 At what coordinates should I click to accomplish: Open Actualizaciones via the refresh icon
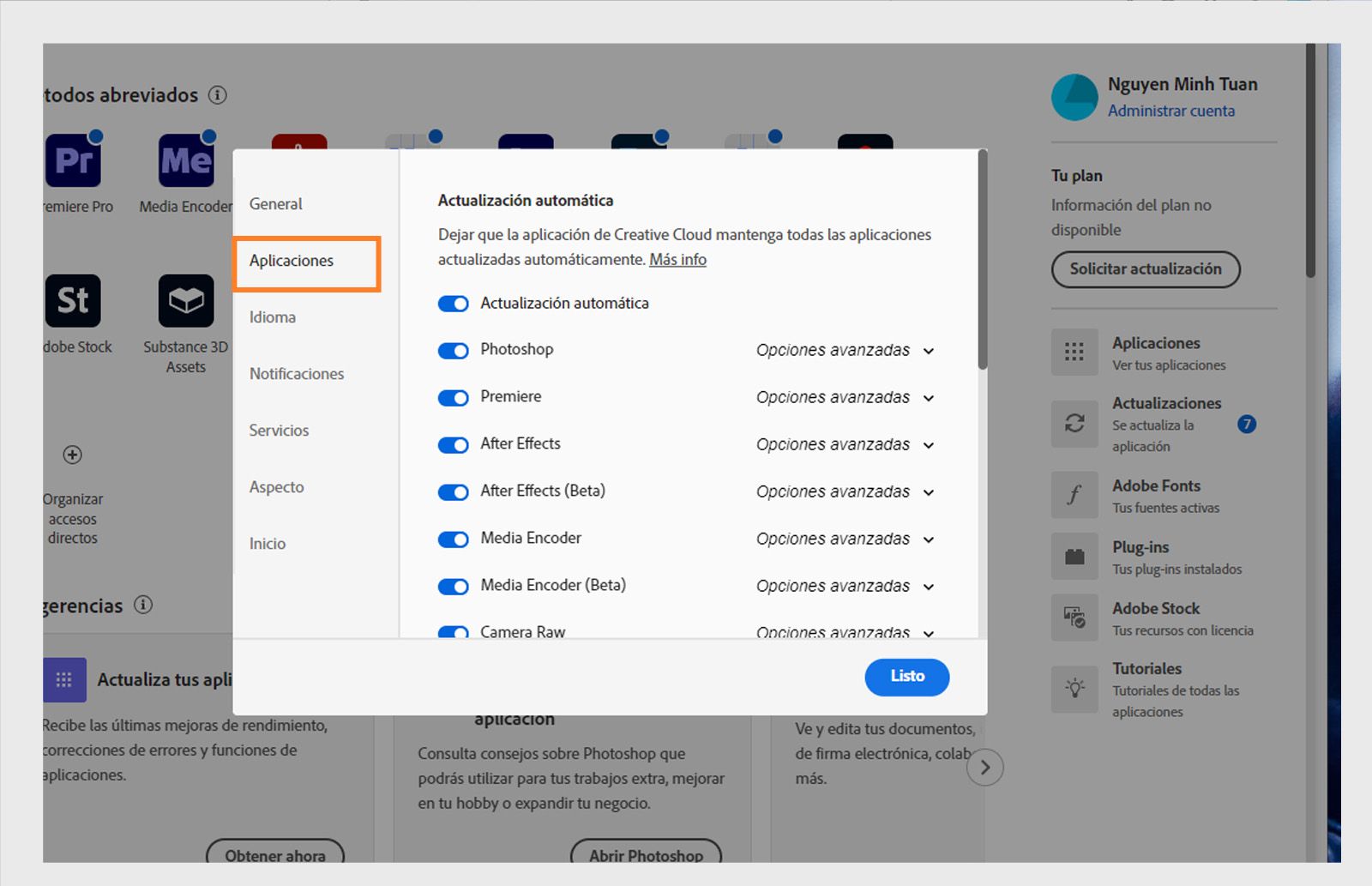pyautogui.click(x=1074, y=424)
